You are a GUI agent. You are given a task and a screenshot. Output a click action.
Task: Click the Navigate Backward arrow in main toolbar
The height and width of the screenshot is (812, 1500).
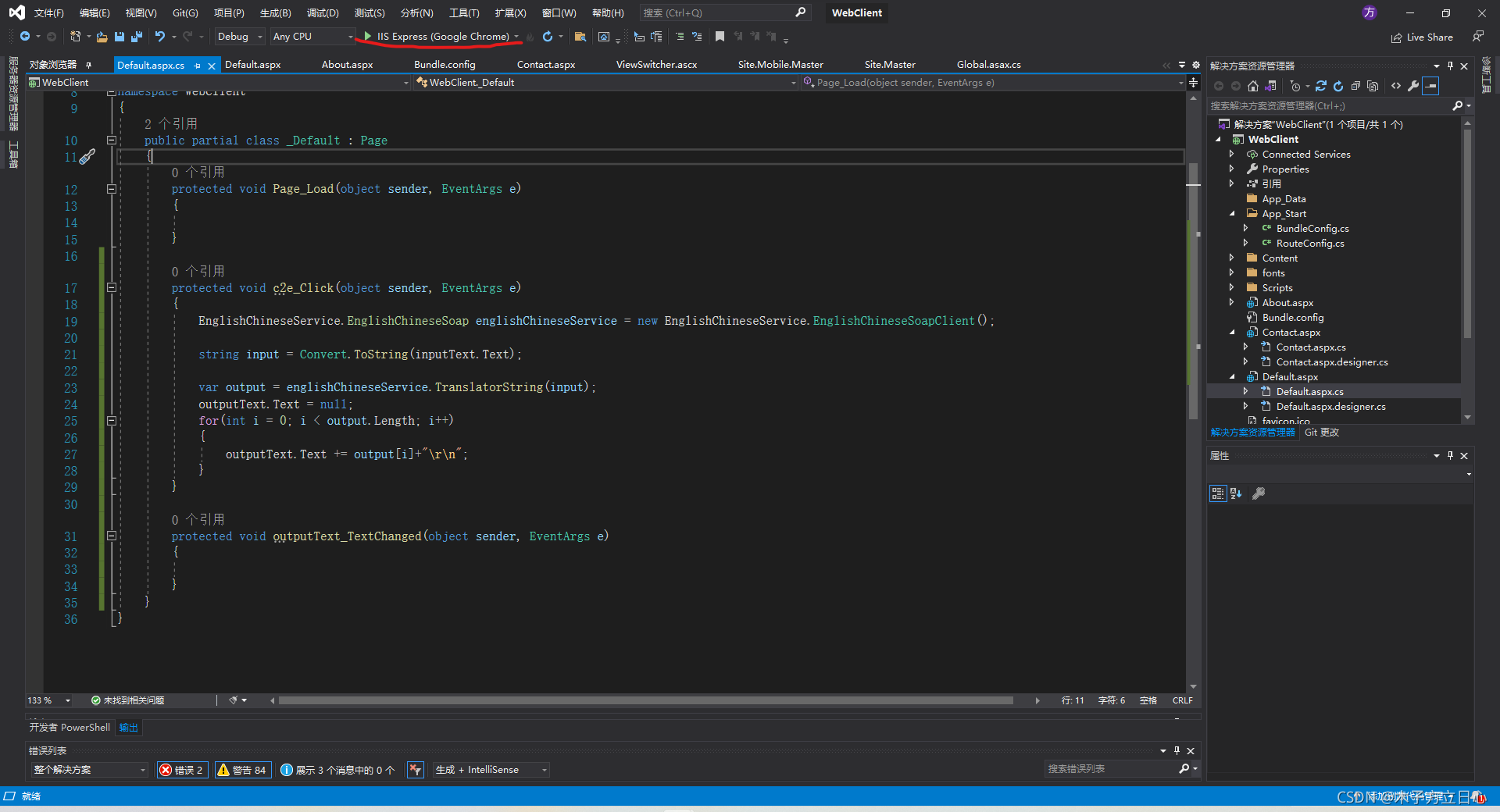[x=25, y=37]
